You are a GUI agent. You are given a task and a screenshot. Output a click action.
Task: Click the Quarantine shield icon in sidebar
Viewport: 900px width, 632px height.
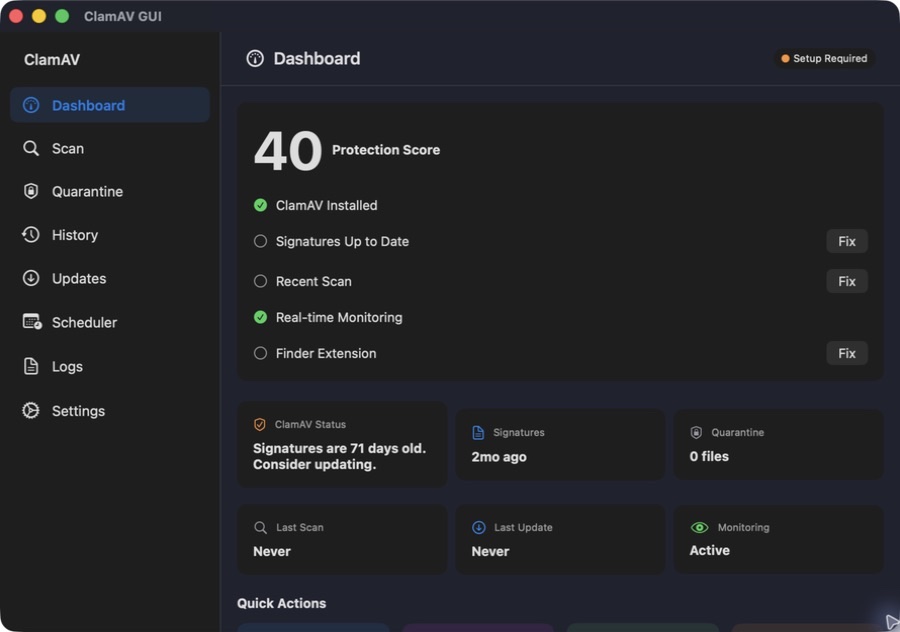(31, 191)
